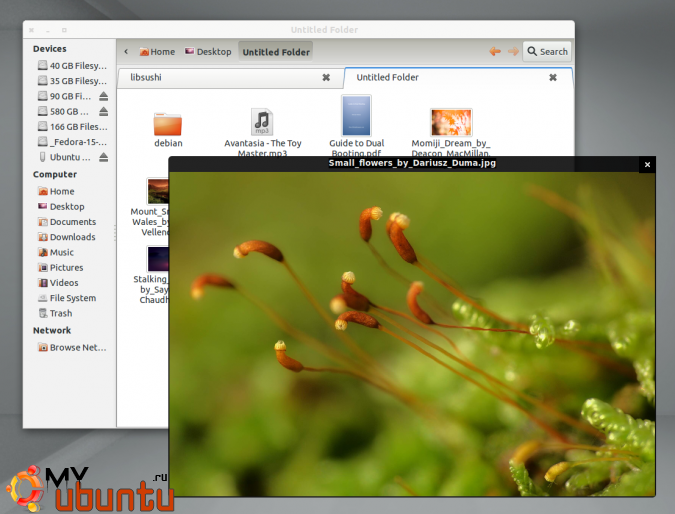Image resolution: width=675 pixels, height=514 pixels.
Task: Open the _Fedora-15 device
Action: tap(72, 142)
